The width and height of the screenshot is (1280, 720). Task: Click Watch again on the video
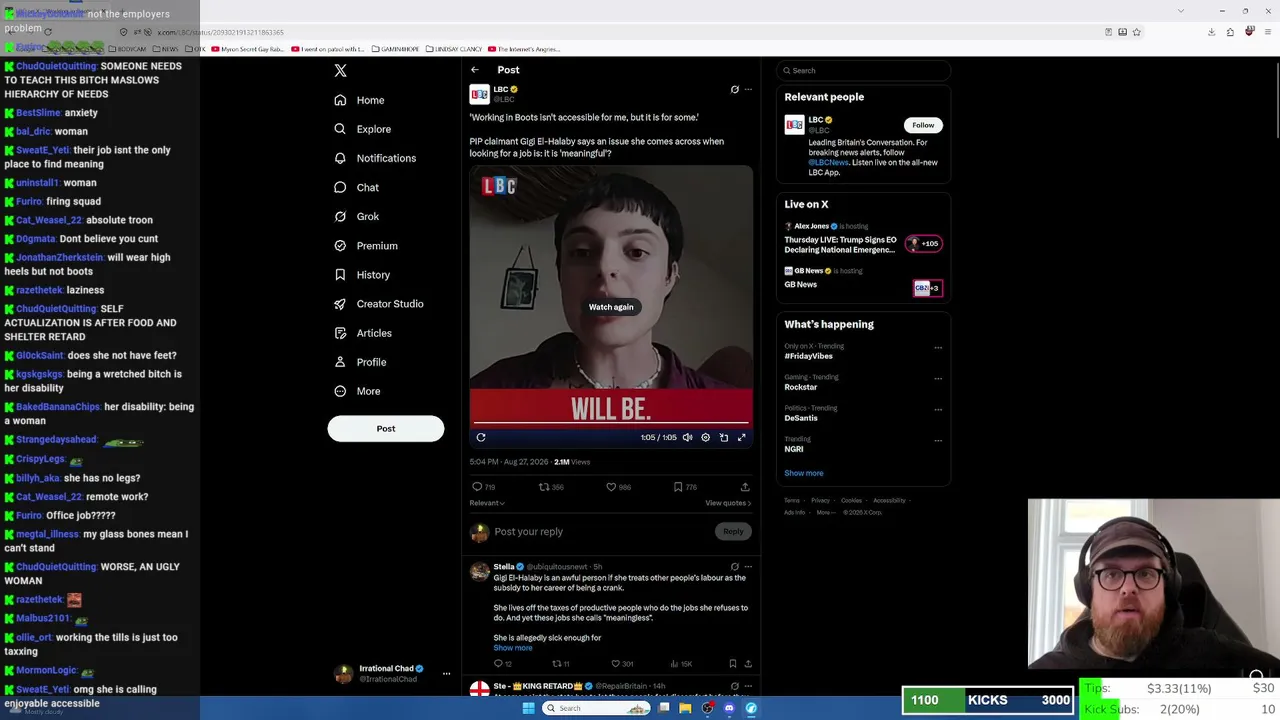[611, 307]
